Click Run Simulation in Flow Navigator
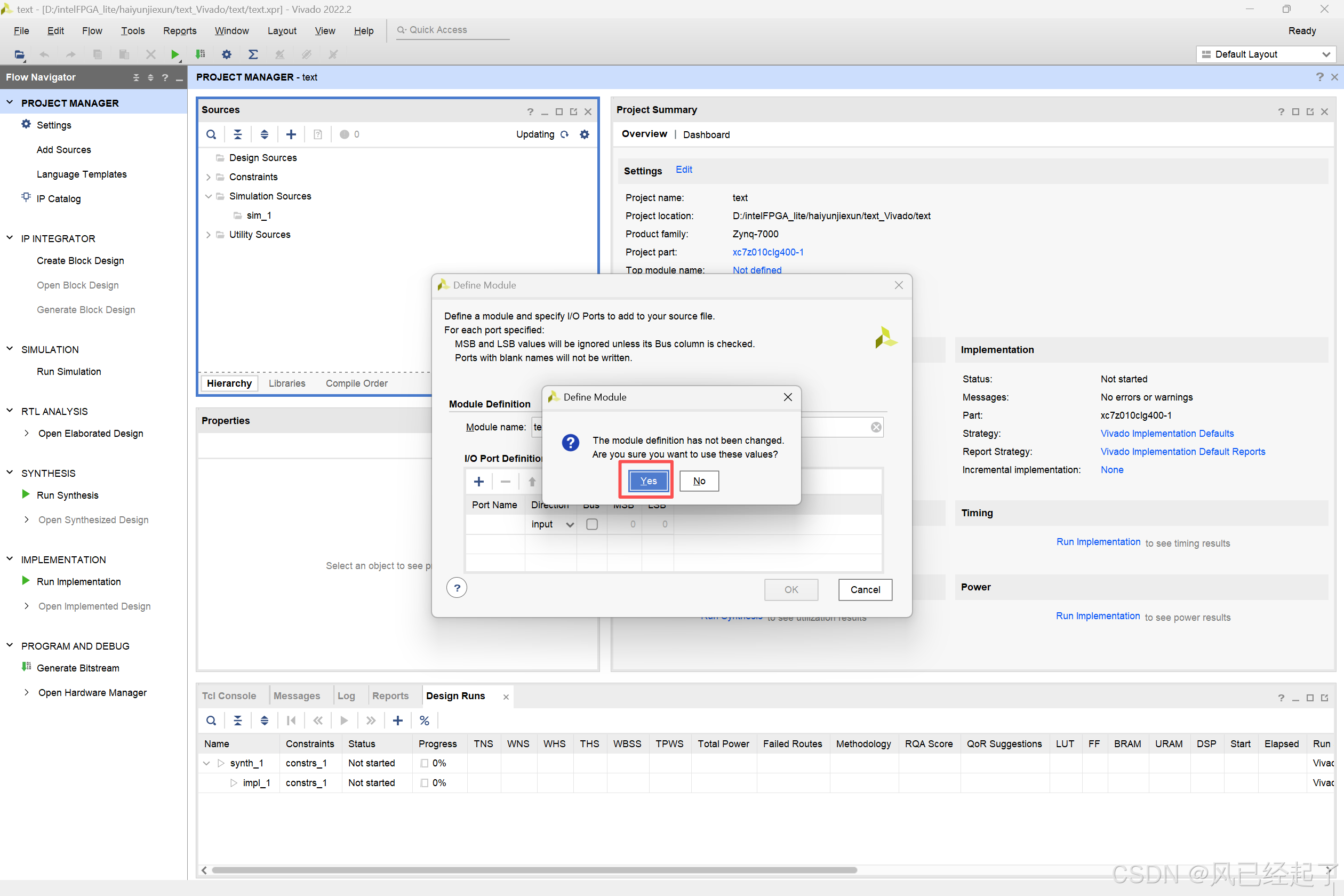 point(69,371)
